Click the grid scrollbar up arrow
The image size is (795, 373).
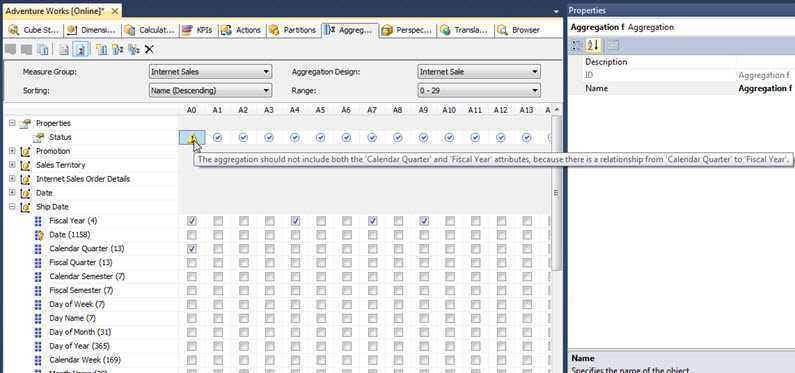557,109
